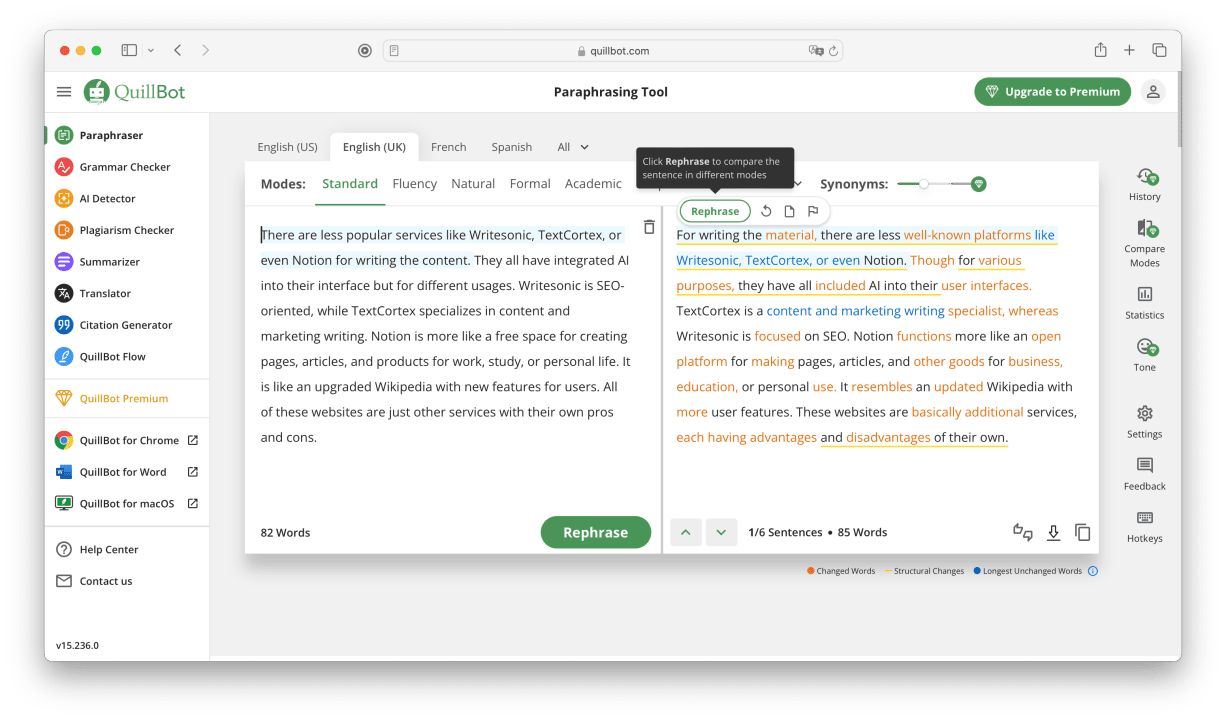Viewport: 1226px width, 720px height.
Task: Rate output with thumbs icon
Action: 1023,532
